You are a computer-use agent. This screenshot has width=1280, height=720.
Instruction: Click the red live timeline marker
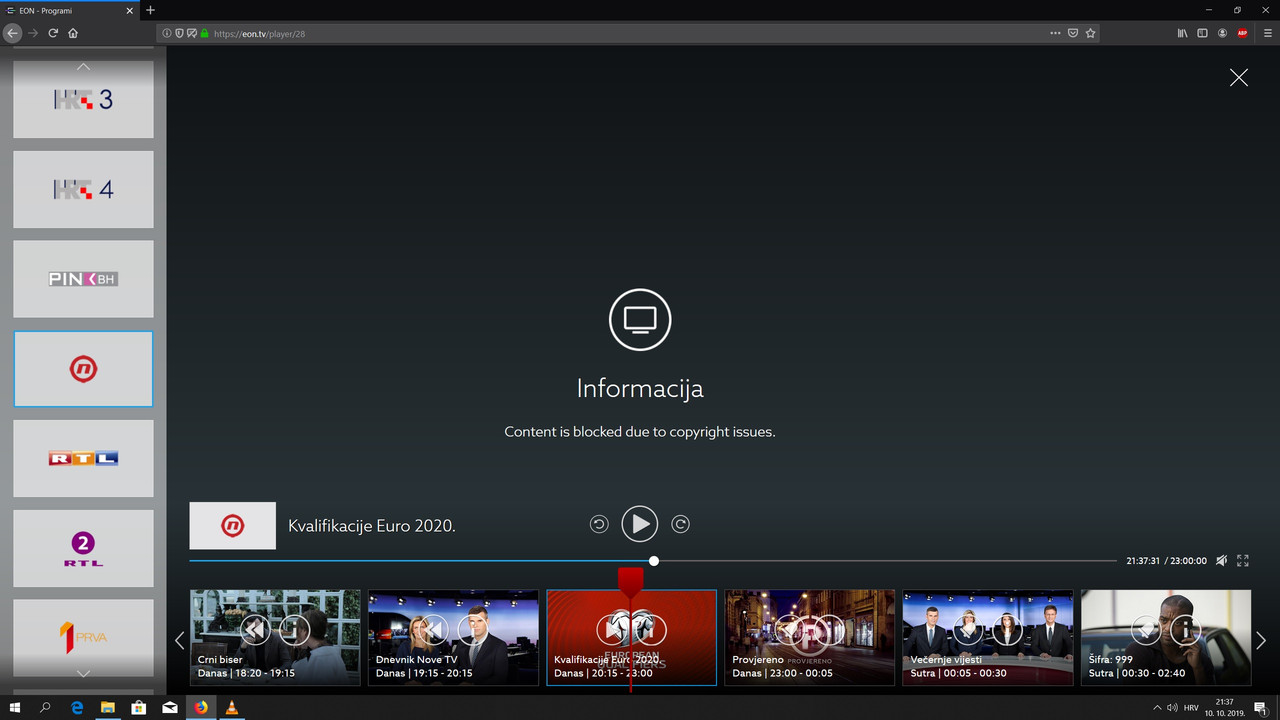click(x=630, y=582)
